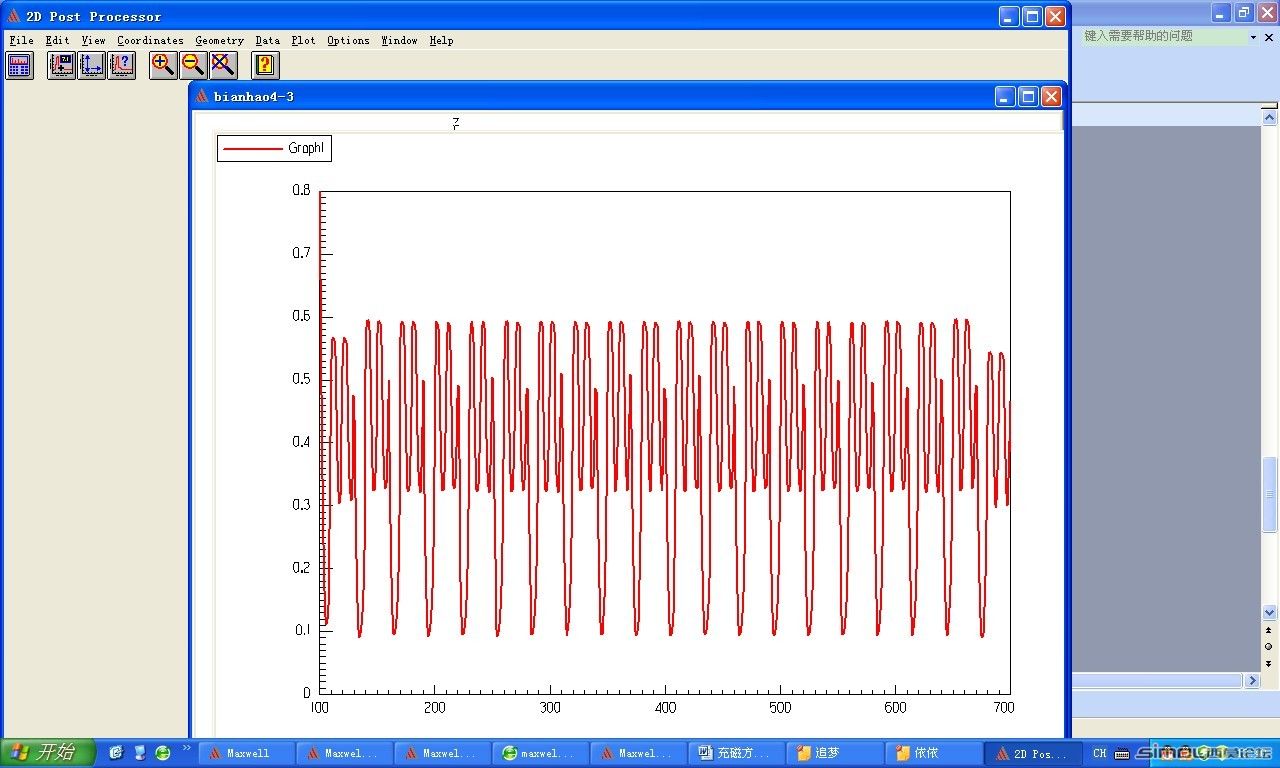Open the Start menu (开始)
This screenshot has width=1280, height=768.
[x=48, y=752]
